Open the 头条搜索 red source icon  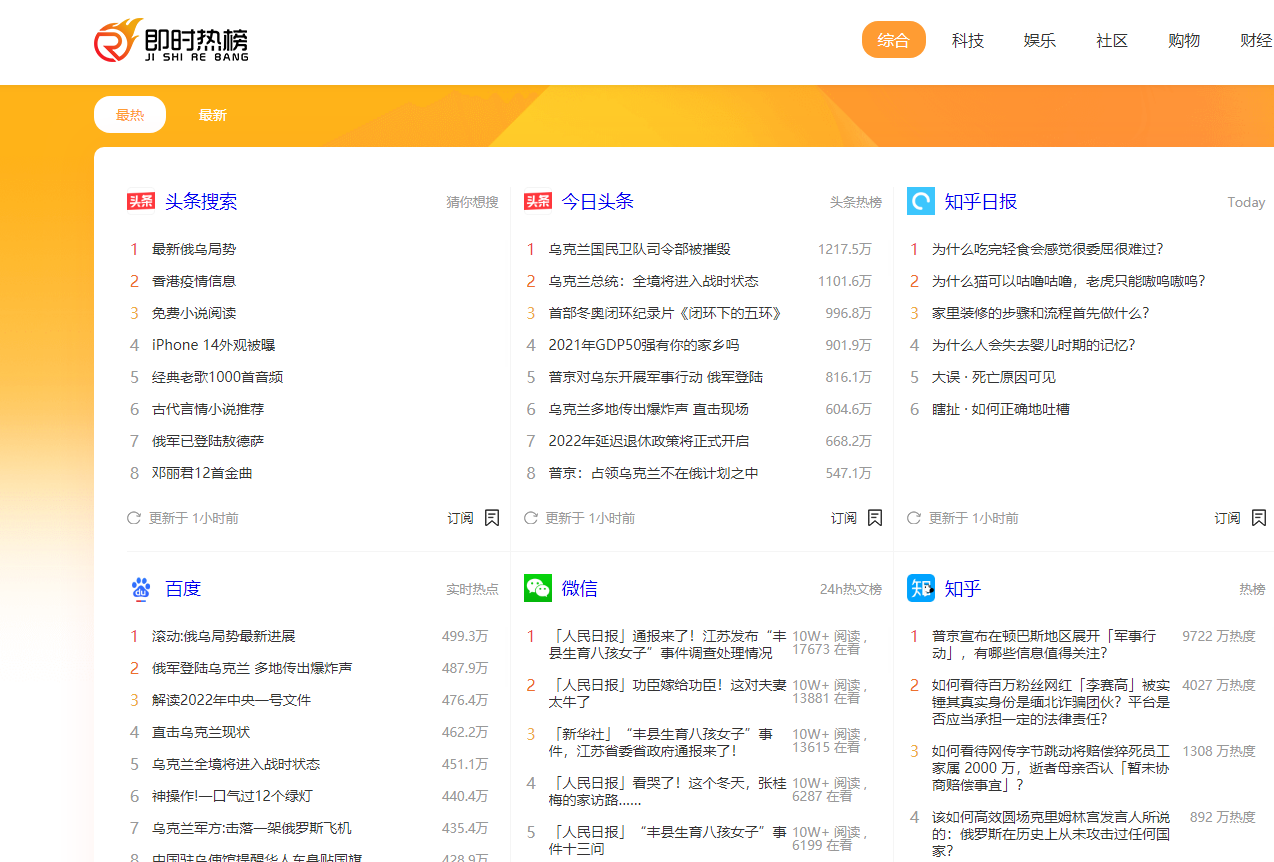[x=141, y=201]
